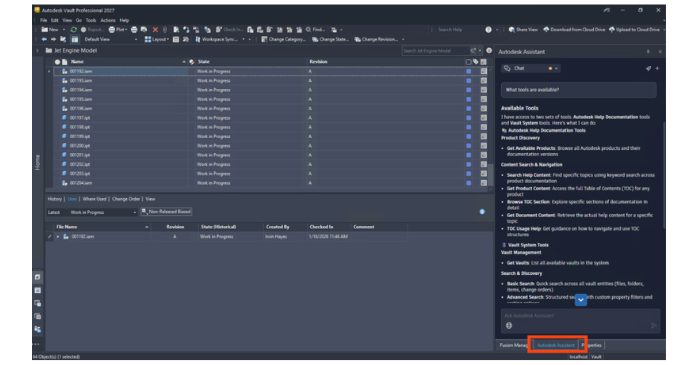
Task: Click the Home vertical sidebar label
Action: tap(37, 162)
